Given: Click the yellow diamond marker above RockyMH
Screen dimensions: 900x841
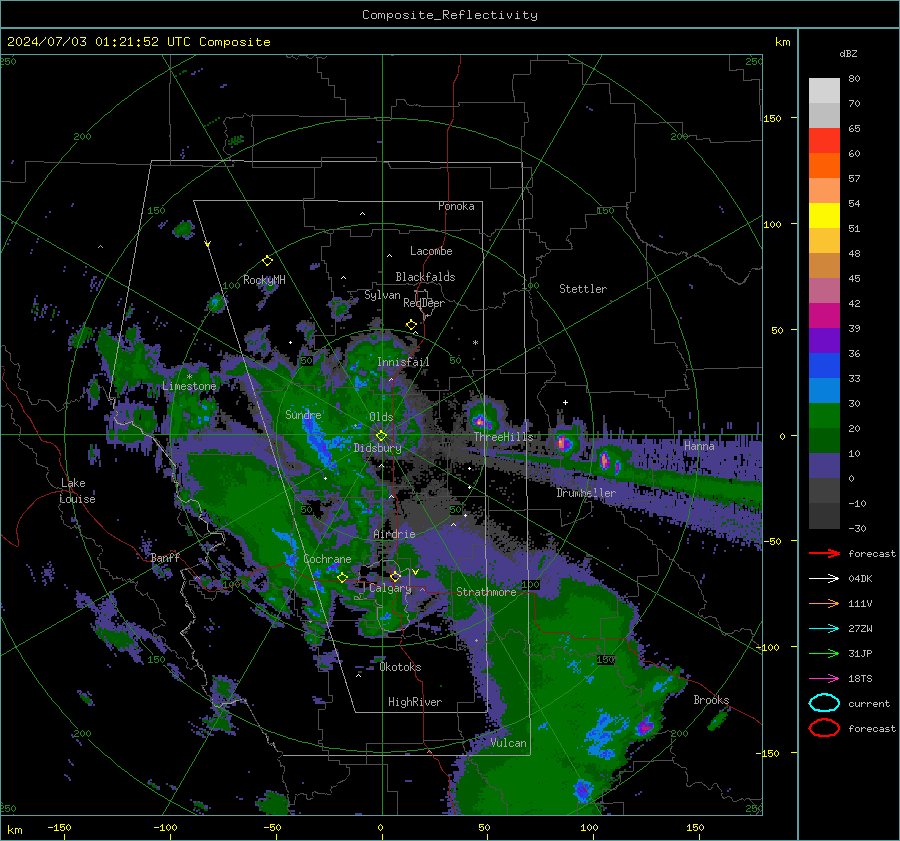Looking at the screenshot, I should tap(267, 261).
